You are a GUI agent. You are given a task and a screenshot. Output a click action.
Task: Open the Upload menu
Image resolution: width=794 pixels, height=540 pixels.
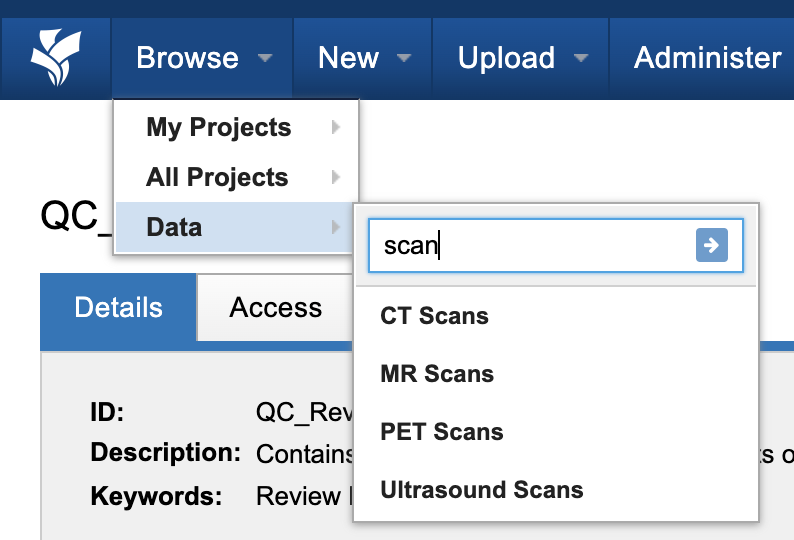pyautogui.click(x=506, y=58)
